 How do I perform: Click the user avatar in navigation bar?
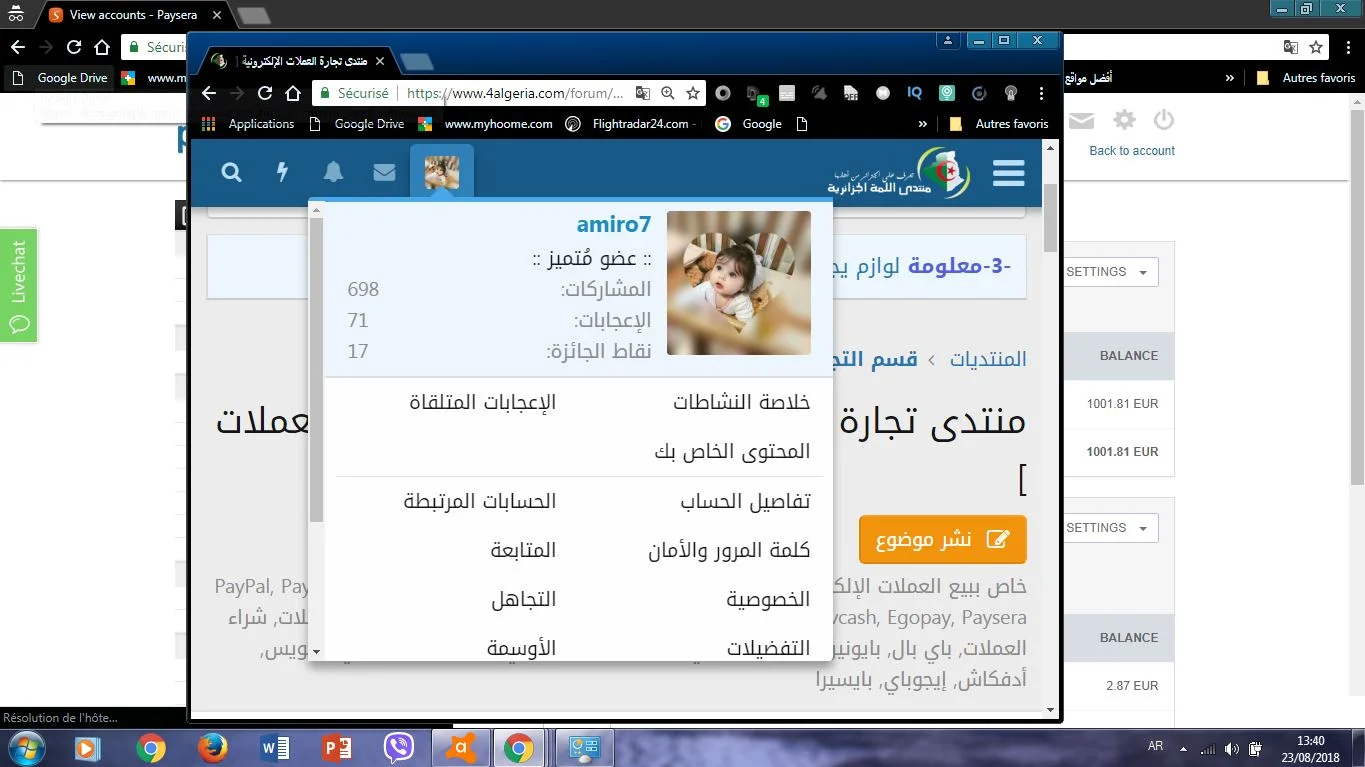(x=441, y=173)
